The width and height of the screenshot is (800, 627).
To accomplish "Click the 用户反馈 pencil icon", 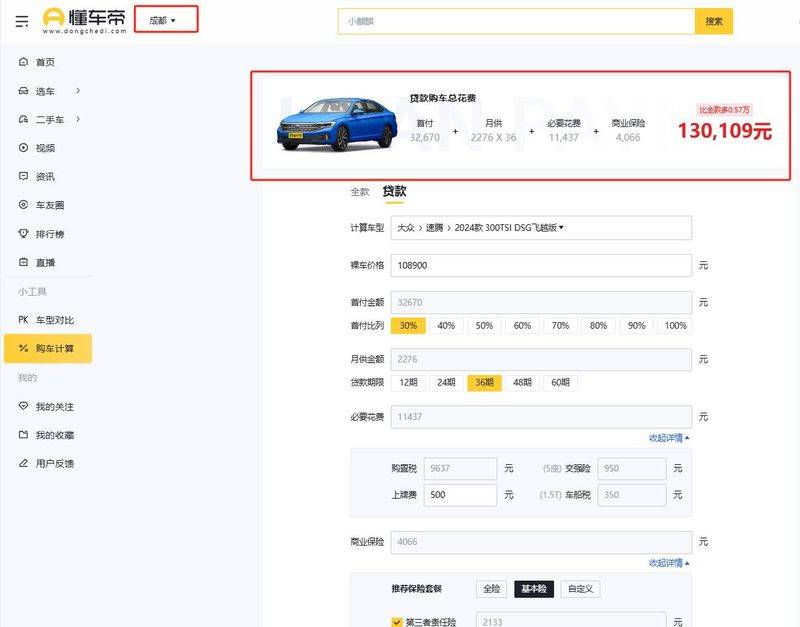I will click(x=23, y=464).
